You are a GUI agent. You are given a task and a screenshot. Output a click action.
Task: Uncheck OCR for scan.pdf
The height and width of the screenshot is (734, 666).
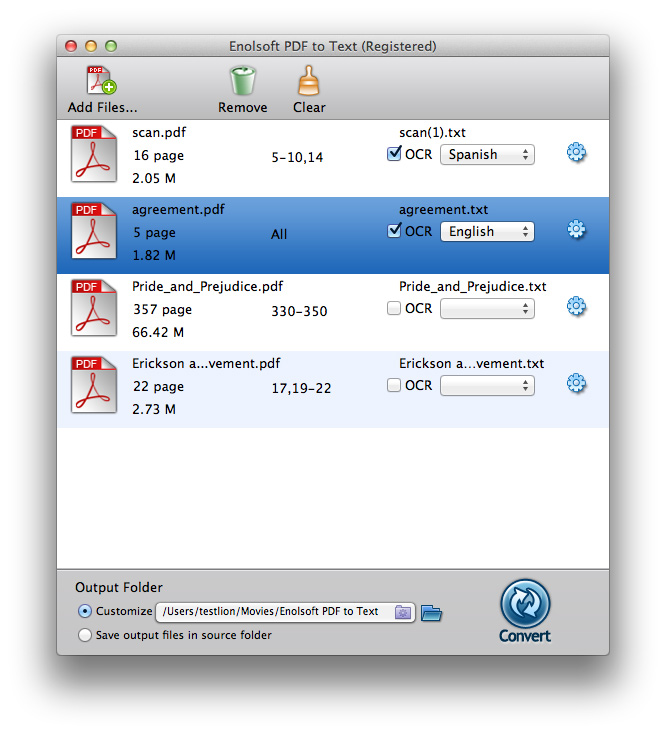coord(394,154)
